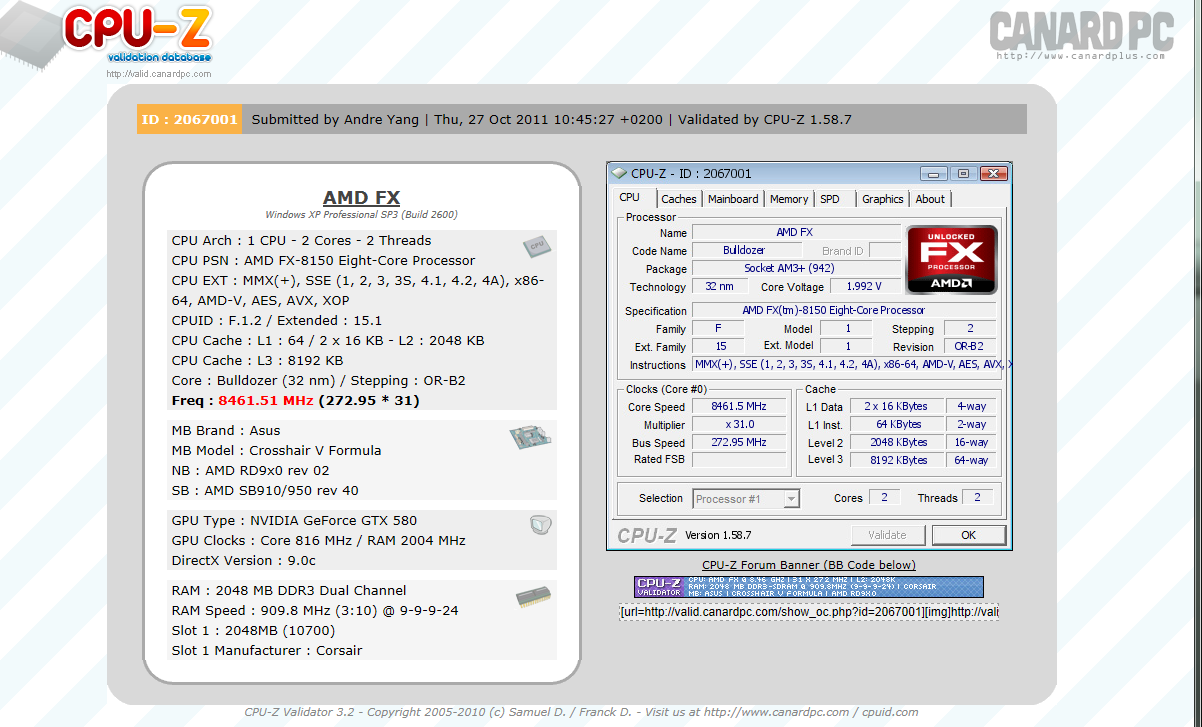Click the red 8461.51 MHz frequency value
The width and height of the screenshot is (1202, 727).
(266, 401)
